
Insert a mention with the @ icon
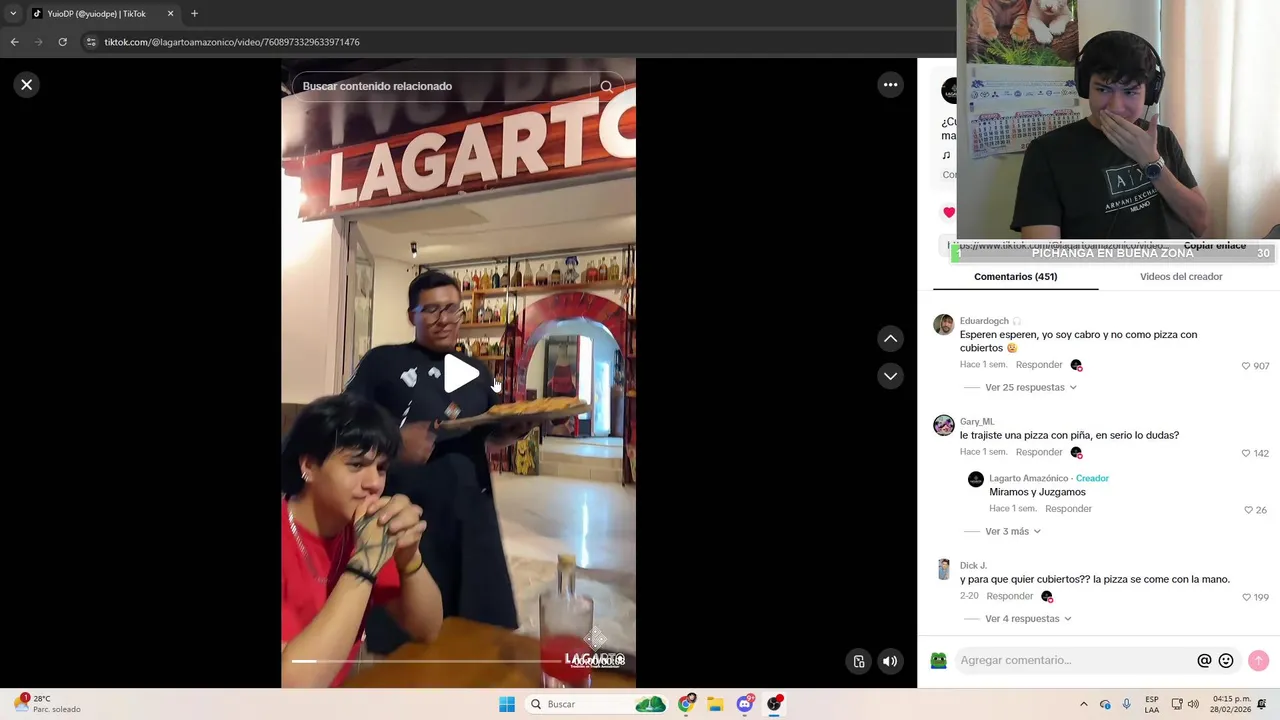(x=1204, y=660)
